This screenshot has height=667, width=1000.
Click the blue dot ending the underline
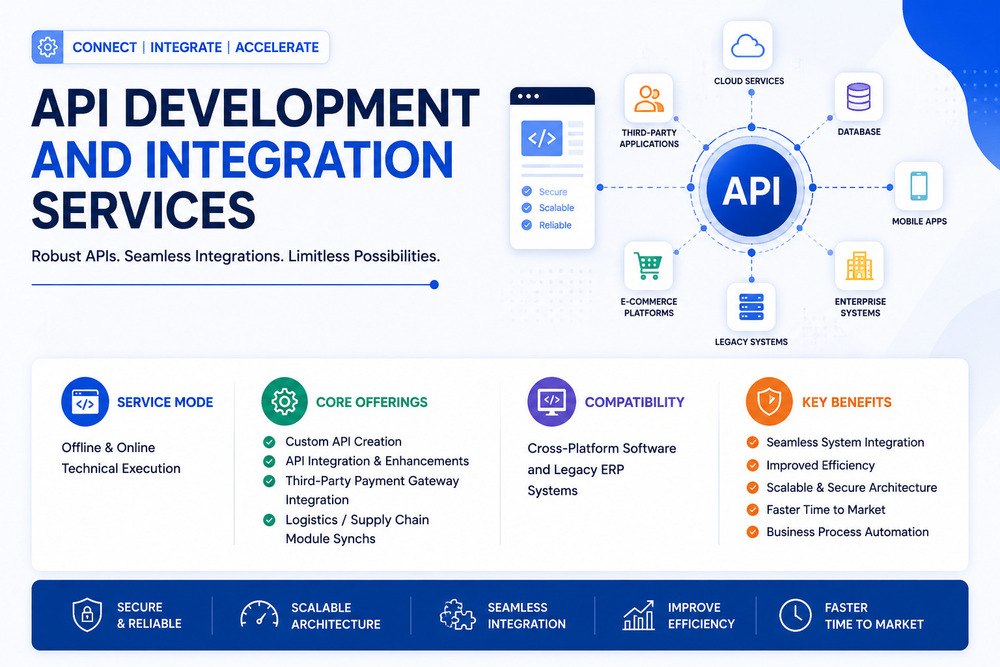434,284
